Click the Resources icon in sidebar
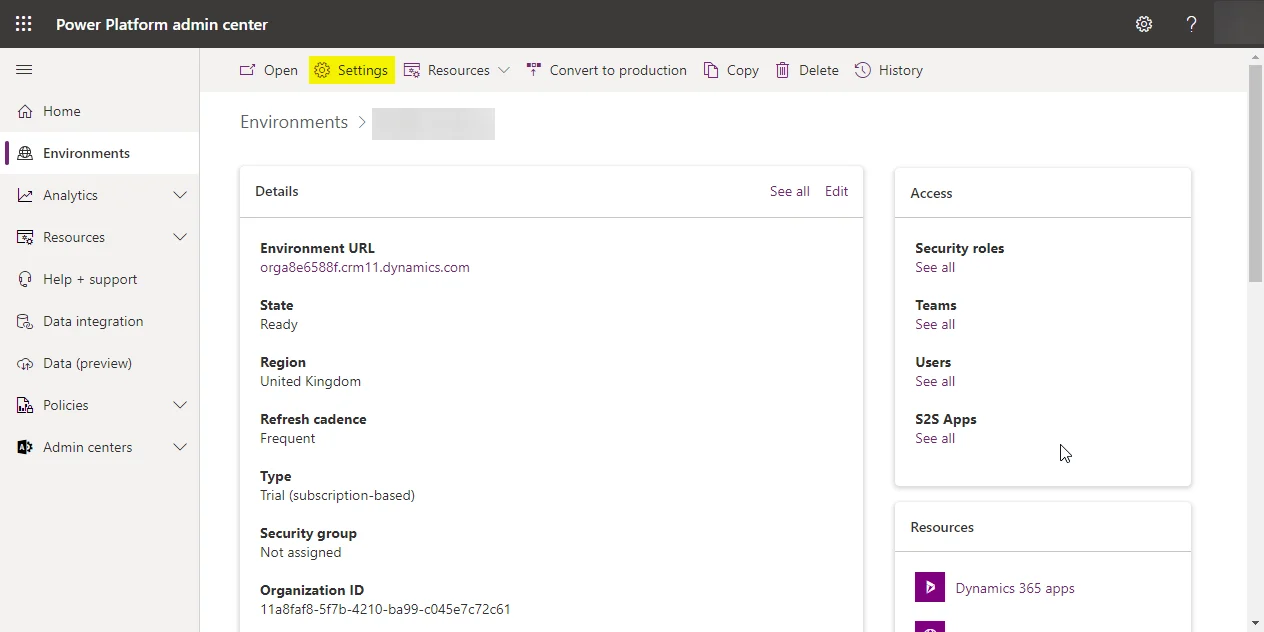The height and width of the screenshot is (632, 1264). pos(25,237)
